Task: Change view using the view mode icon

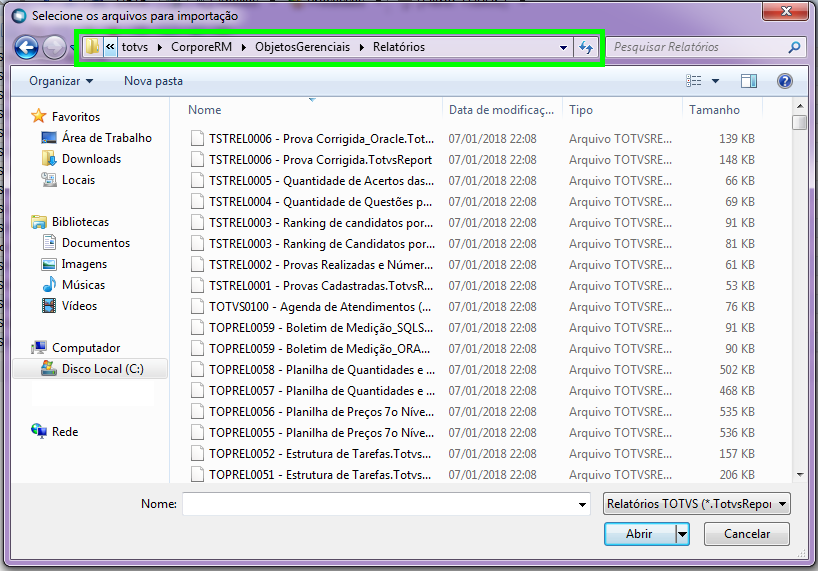Action: (693, 81)
